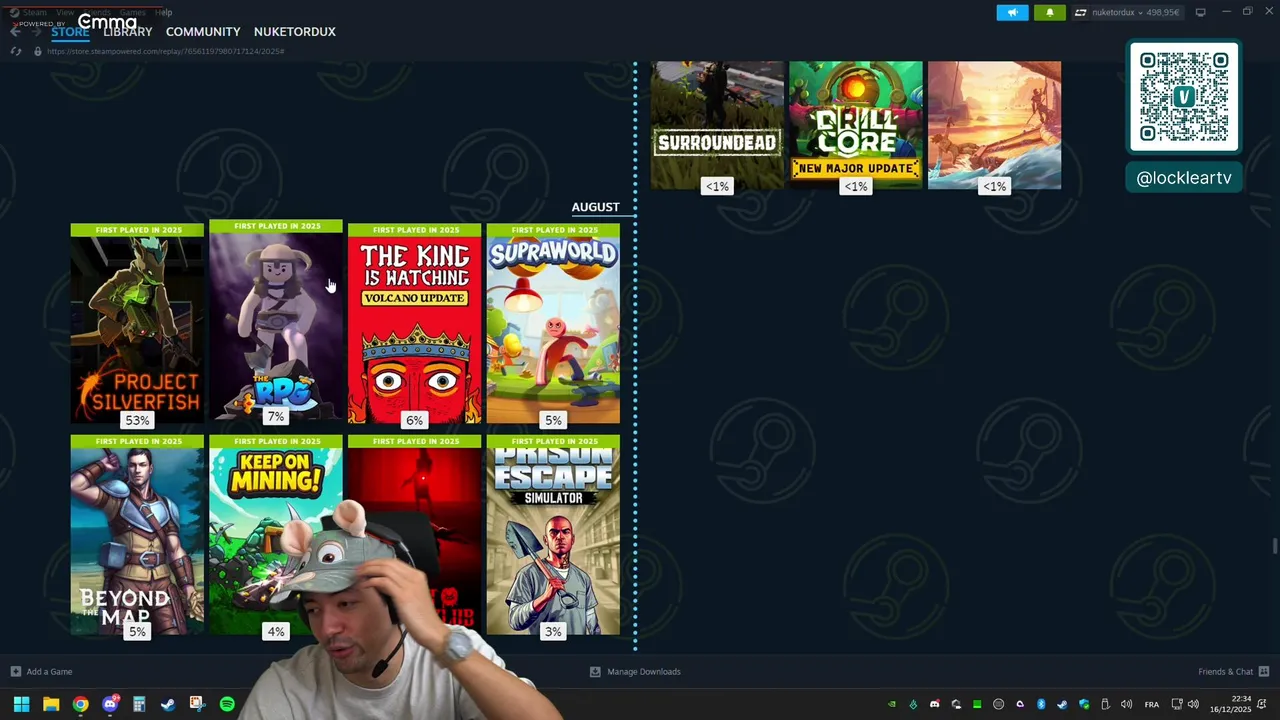
Task: Open the Prison Escape Simulator game card
Action: tap(553, 535)
